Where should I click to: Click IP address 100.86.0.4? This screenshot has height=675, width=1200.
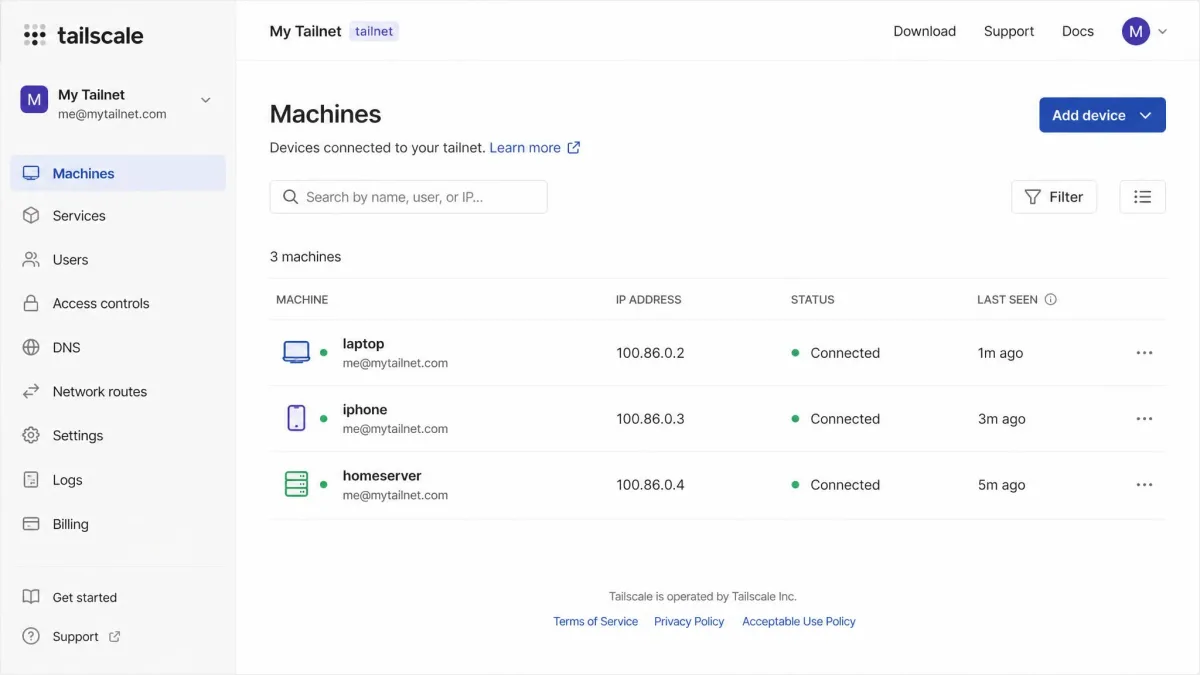[x=650, y=485]
